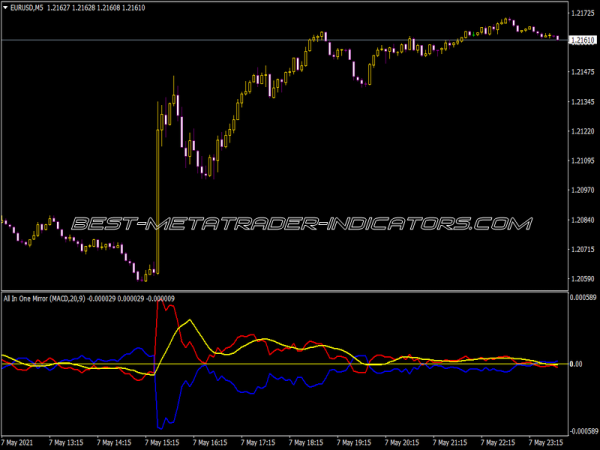The image size is (600, 450).
Task: Click the 0.00 level on indicator scale
Action: point(576,364)
